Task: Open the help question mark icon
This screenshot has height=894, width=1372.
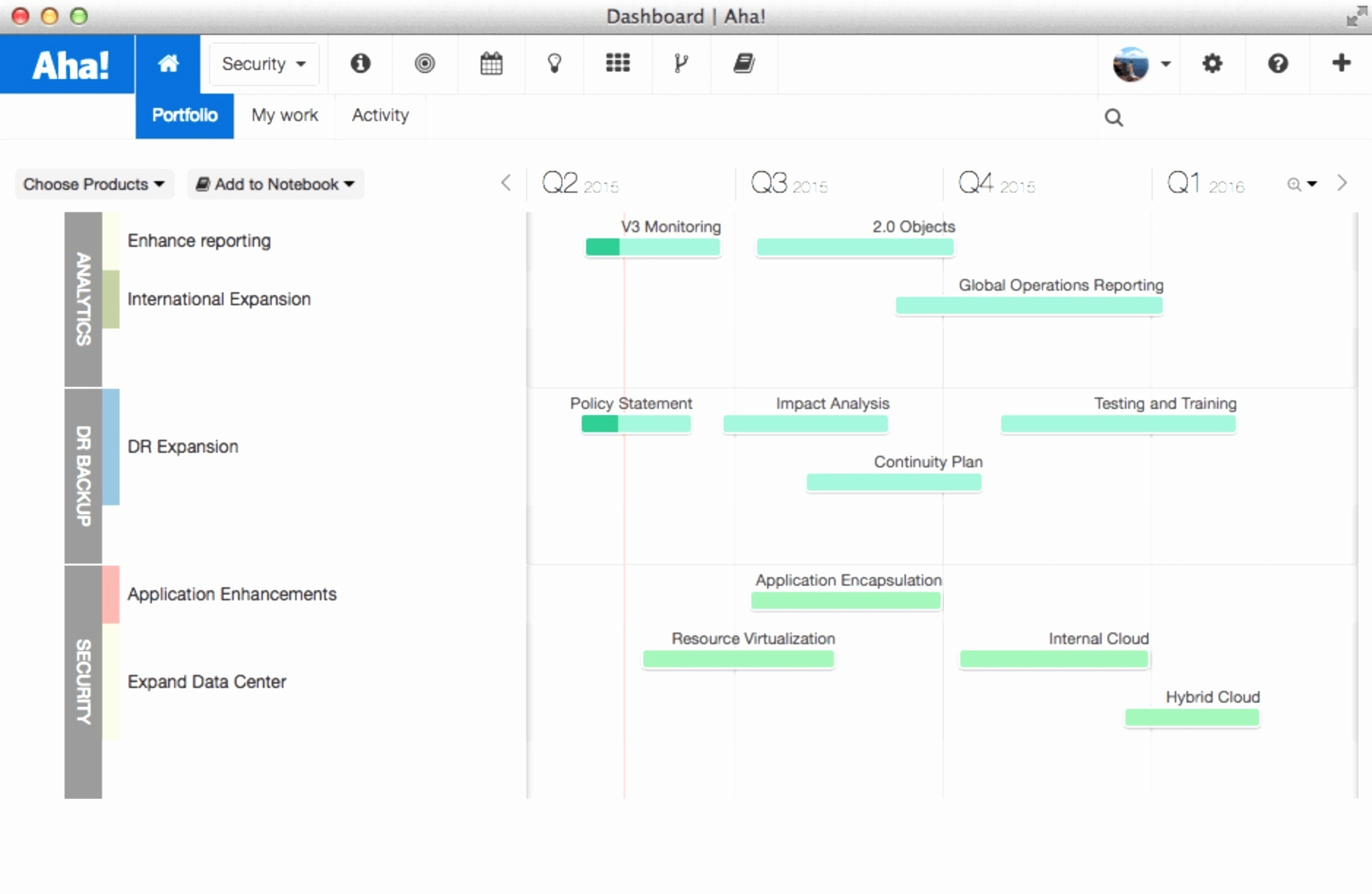Action: [x=1278, y=64]
